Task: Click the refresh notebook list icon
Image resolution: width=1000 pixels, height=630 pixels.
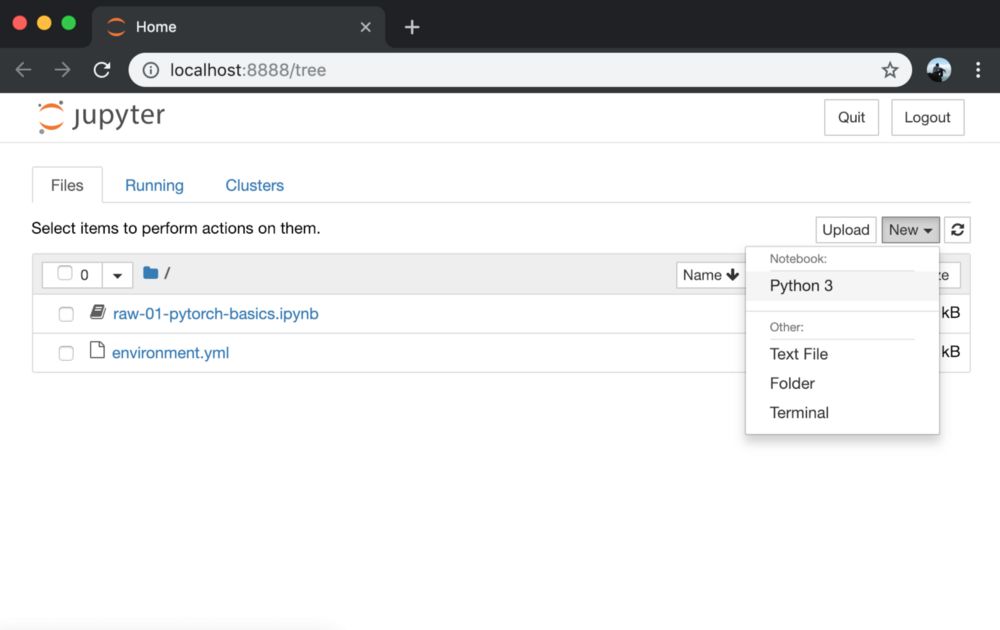Action: pyautogui.click(x=957, y=230)
